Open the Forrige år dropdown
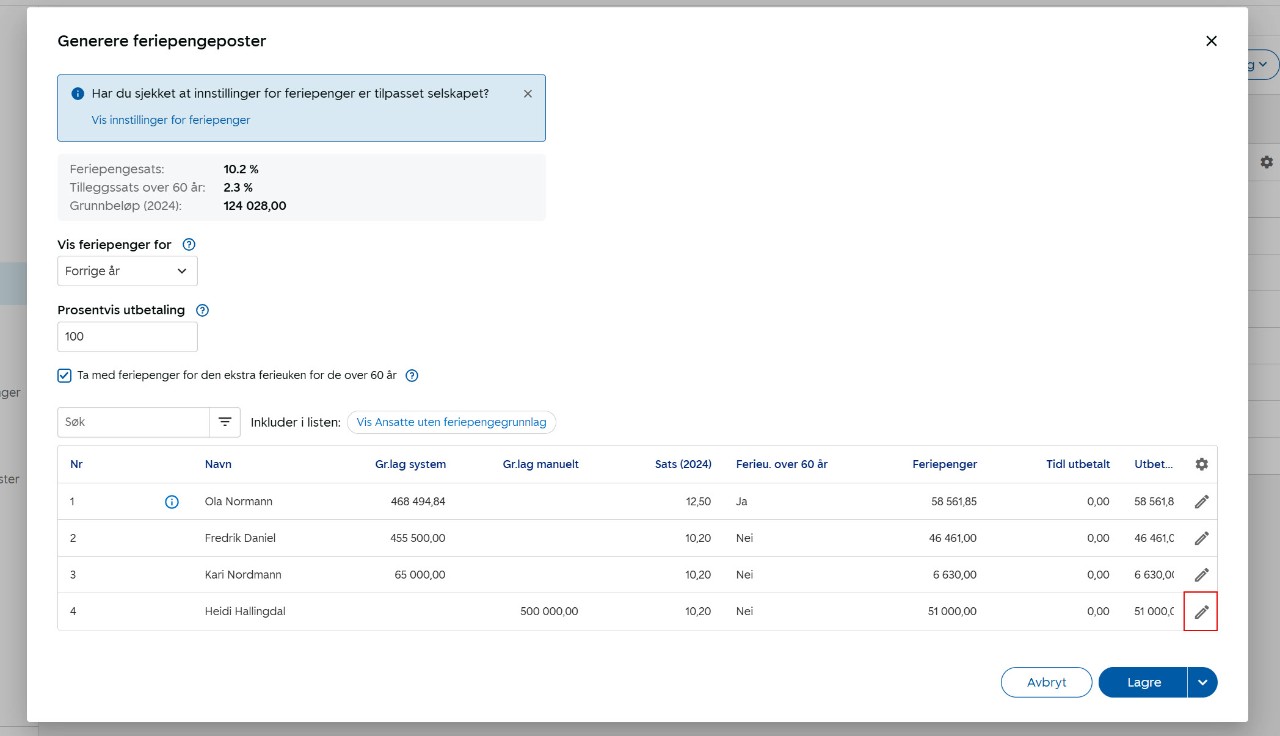1280x736 pixels. click(127, 271)
